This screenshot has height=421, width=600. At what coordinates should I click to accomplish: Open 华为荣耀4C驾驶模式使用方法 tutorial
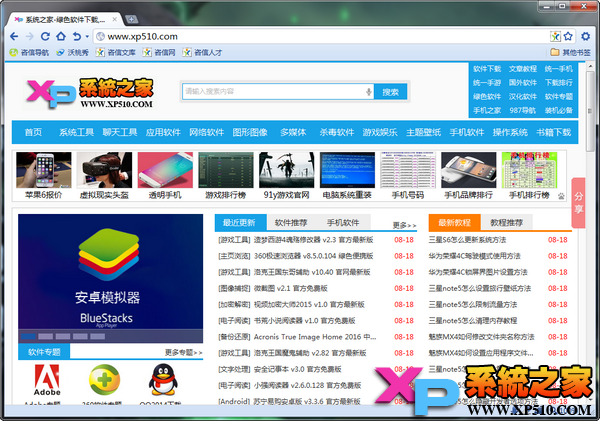(x=474, y=256)
